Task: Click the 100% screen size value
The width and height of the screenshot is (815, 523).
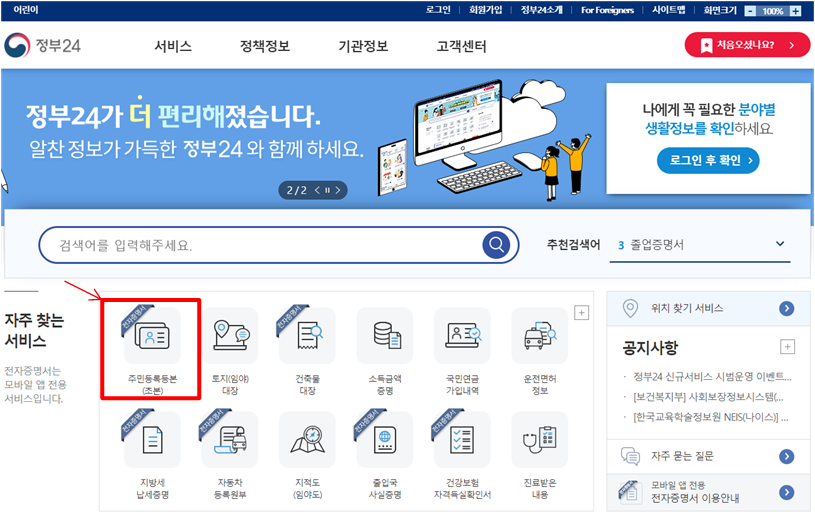Action: [772, 11]
